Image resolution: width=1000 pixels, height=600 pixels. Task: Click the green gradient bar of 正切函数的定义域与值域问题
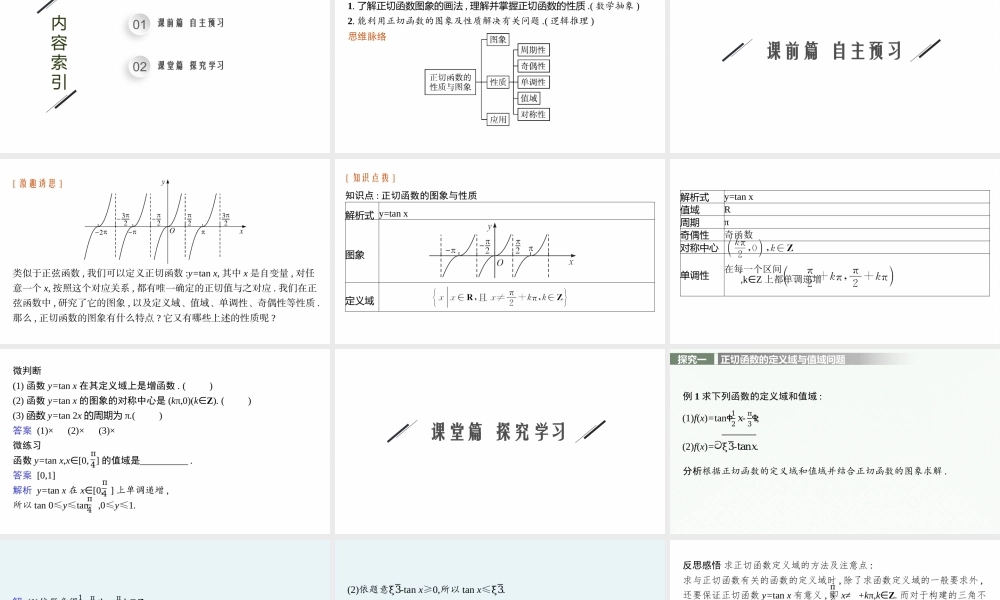coord(790,357)
